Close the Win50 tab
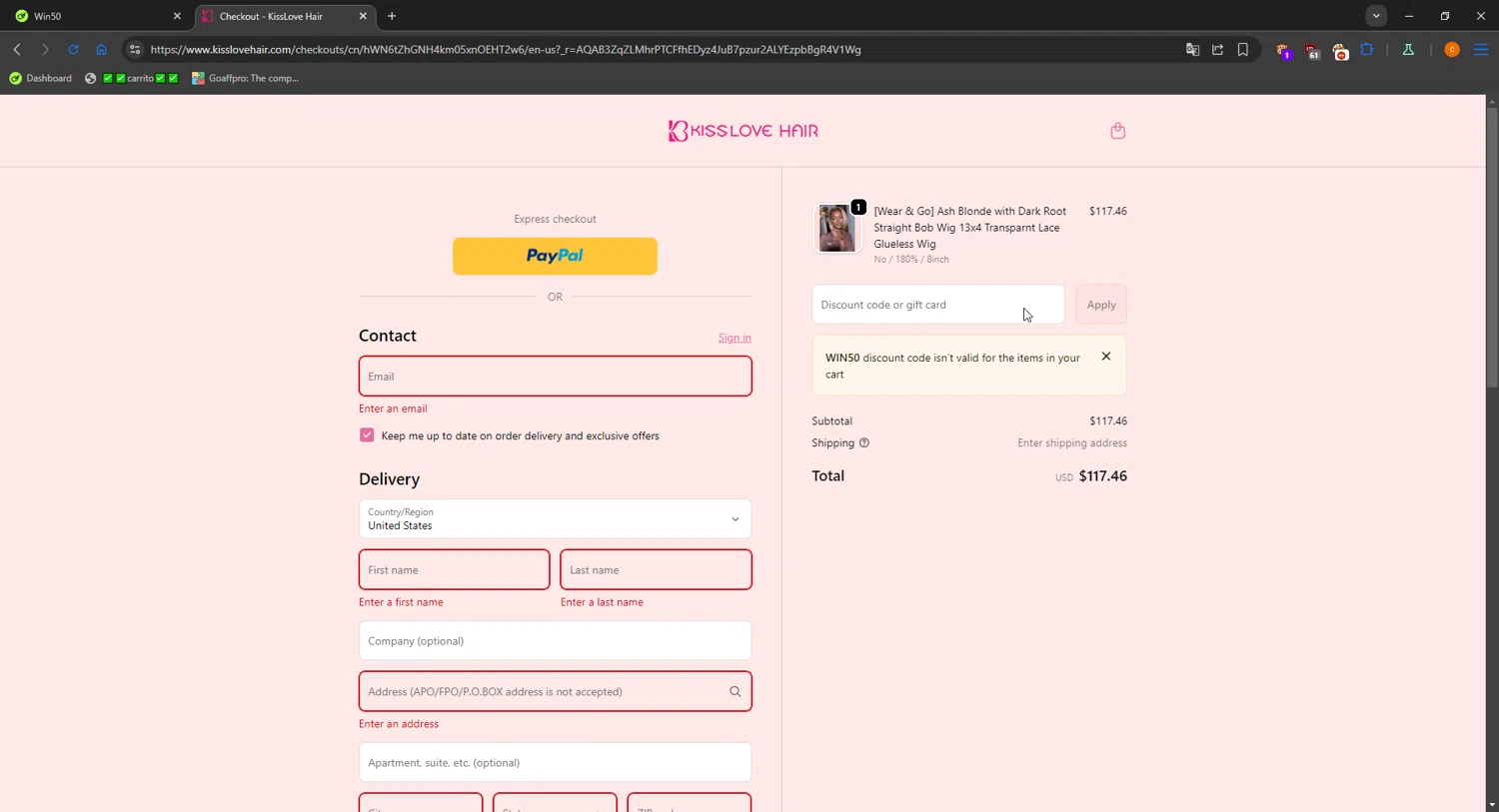 click(177, 16)
